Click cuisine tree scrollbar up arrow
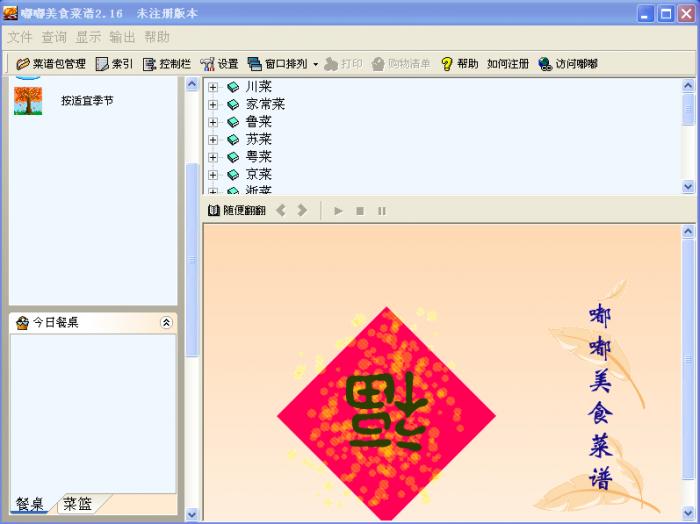Viewport: 700px width, 524px height. [x=688, y=85]
